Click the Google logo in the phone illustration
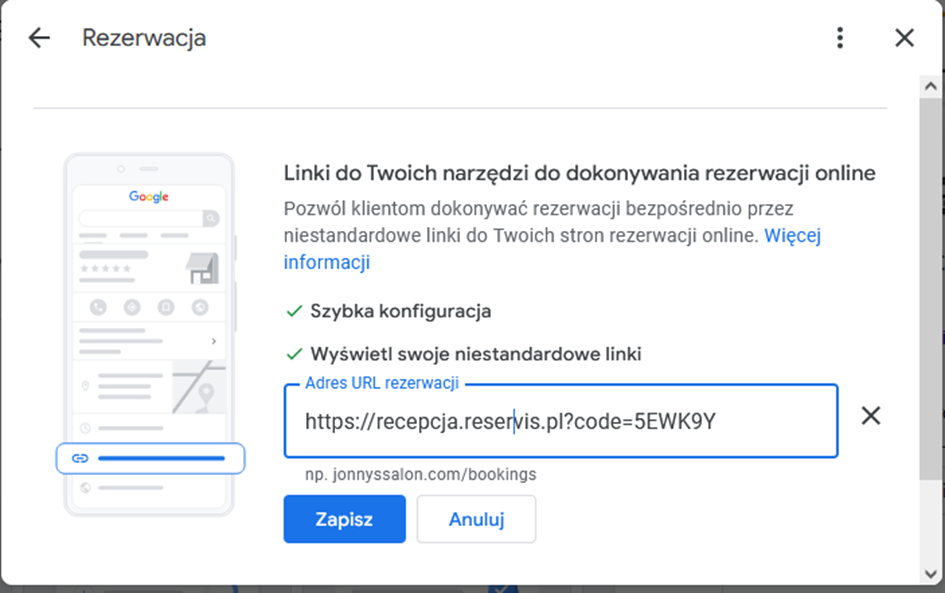The image size is (945, 593). click(x=149, y=197)
